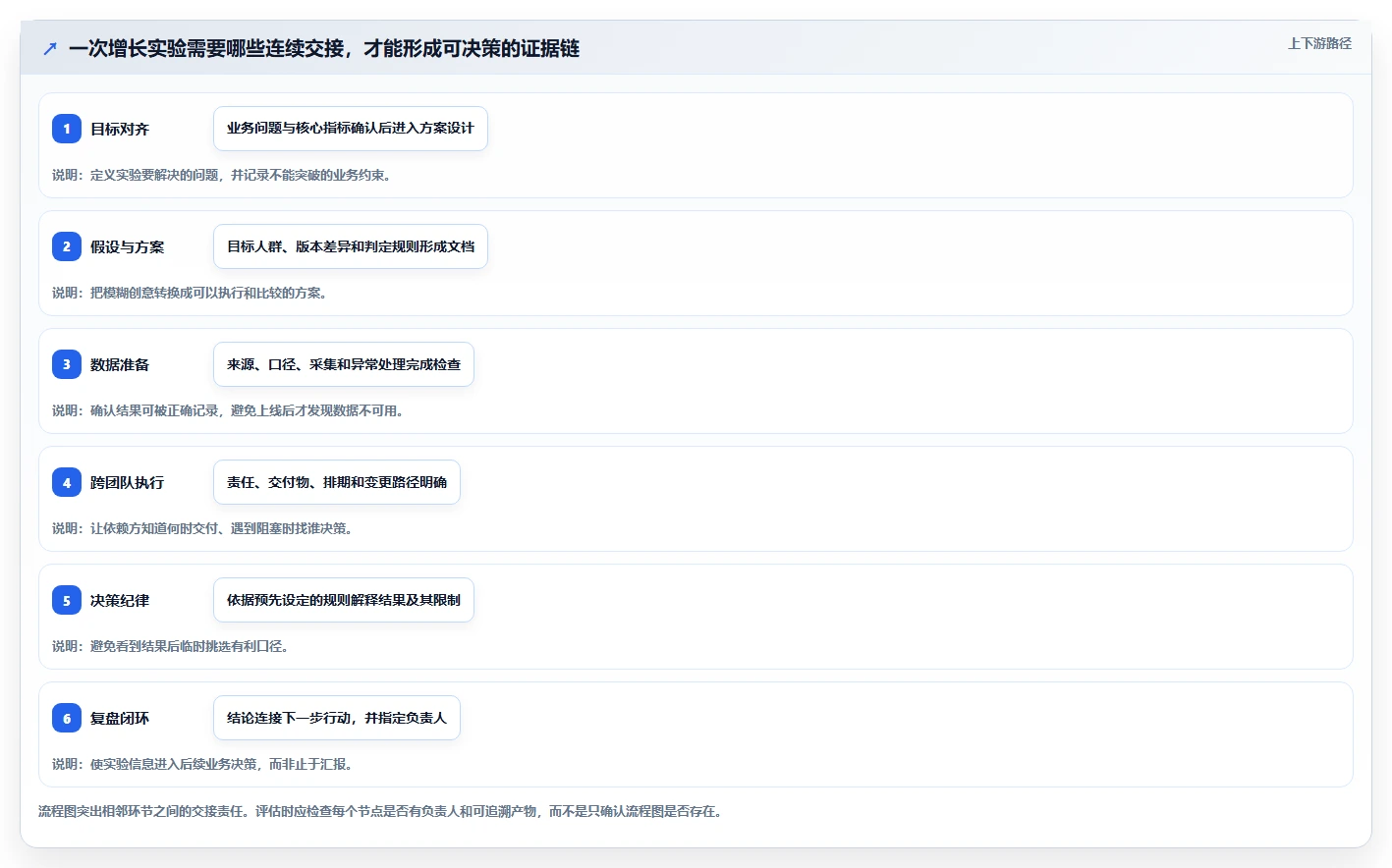This screenshot has height=868, width=1392.
Task: Click the page title 一次增长实验需要哪些连续交接
Action: (x=206, y=48)
